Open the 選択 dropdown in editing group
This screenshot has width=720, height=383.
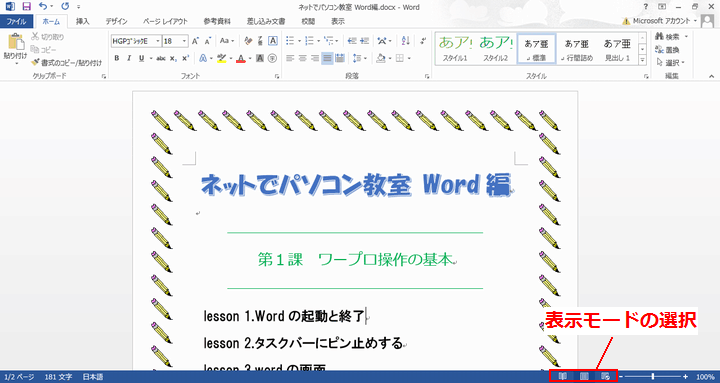point(672,62)
